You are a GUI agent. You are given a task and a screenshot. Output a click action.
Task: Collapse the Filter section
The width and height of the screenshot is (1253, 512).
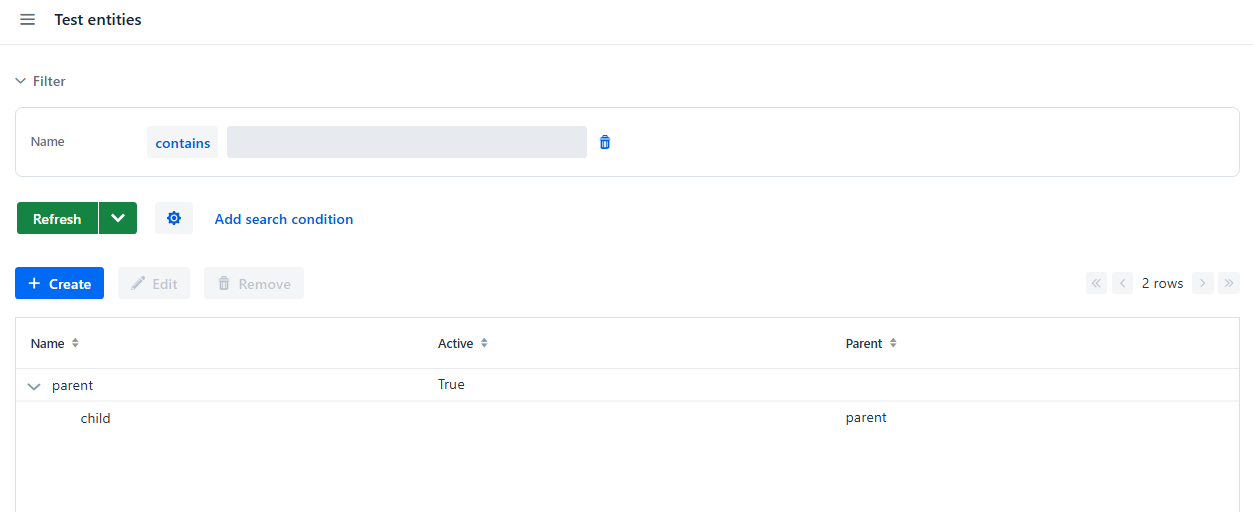coord(40,81)
